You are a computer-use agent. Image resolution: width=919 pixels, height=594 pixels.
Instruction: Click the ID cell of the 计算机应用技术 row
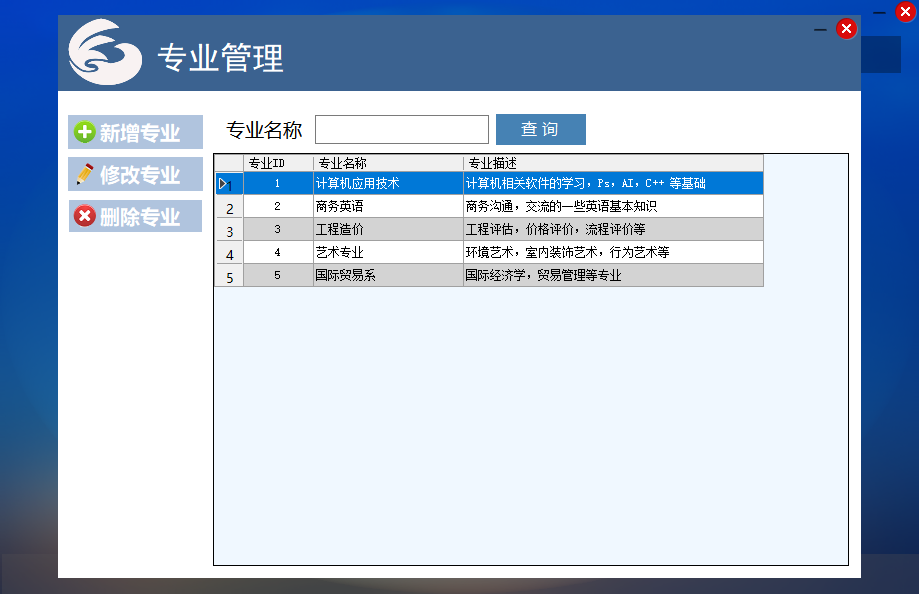pyautogui.click(x=278, y=184)
